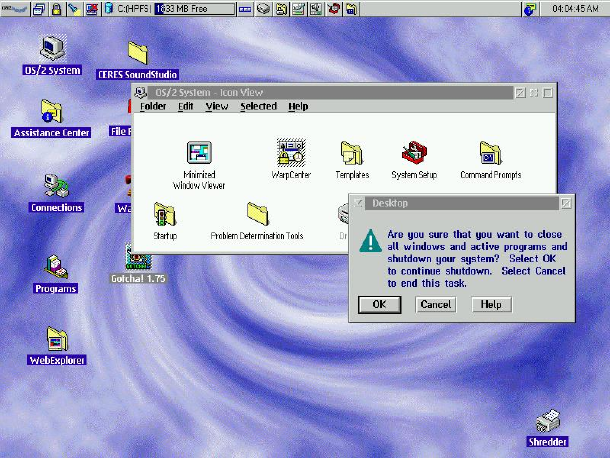Click the red telephone tray icon
The width and height of the screenshot is (610, 458).
[x=333, y=9]
